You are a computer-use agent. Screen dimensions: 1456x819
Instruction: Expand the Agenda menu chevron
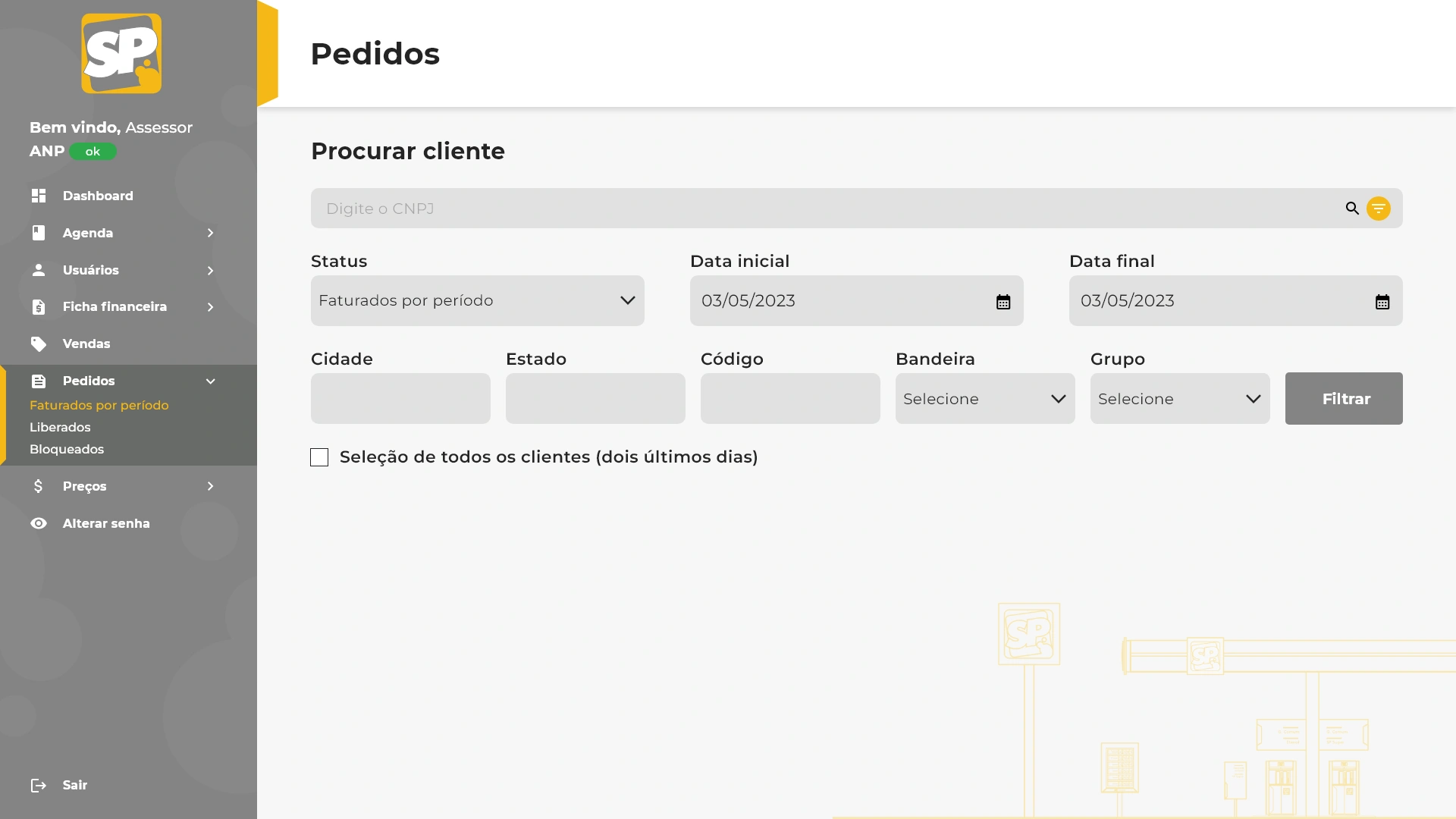click(210, 233)
